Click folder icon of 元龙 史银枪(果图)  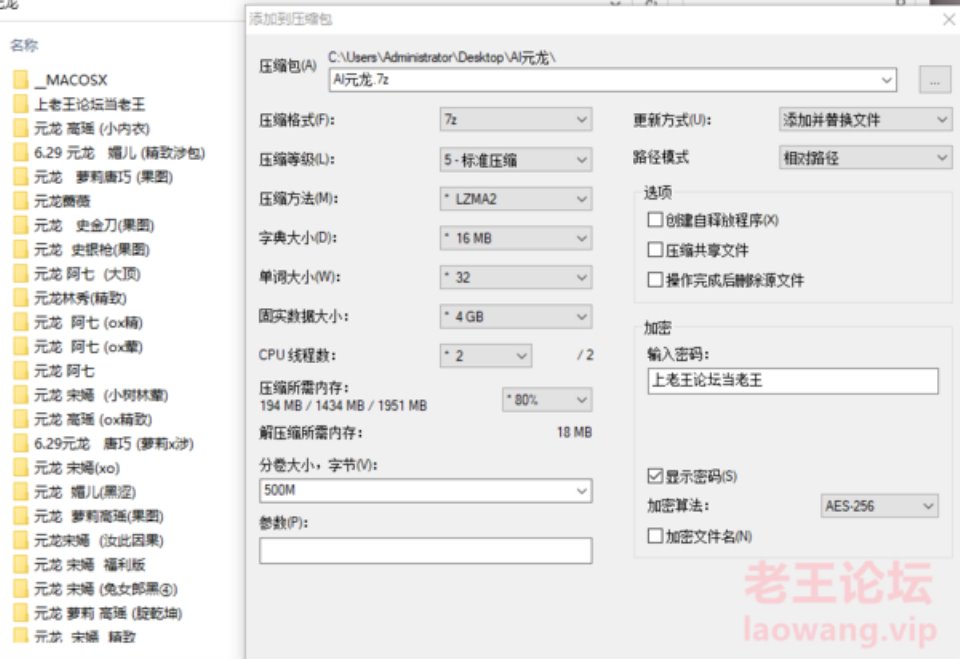click(21, 249)
